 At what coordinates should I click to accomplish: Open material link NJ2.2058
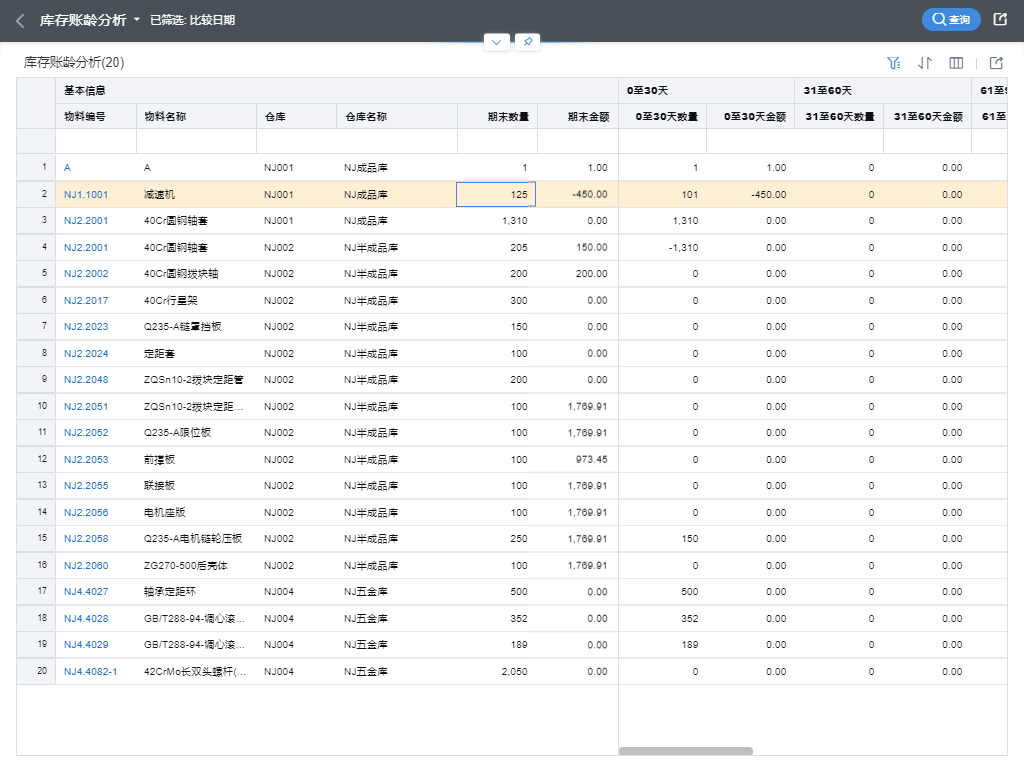(86, 538)
